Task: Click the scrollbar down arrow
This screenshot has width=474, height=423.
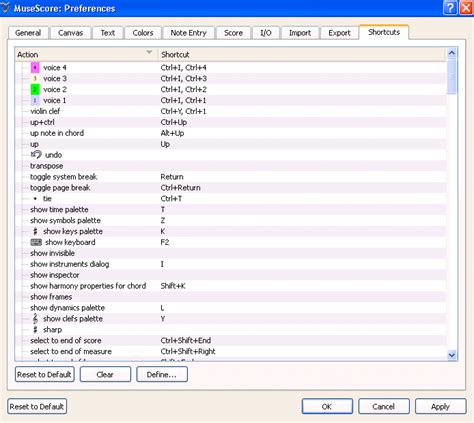Action: pos(452,355)
